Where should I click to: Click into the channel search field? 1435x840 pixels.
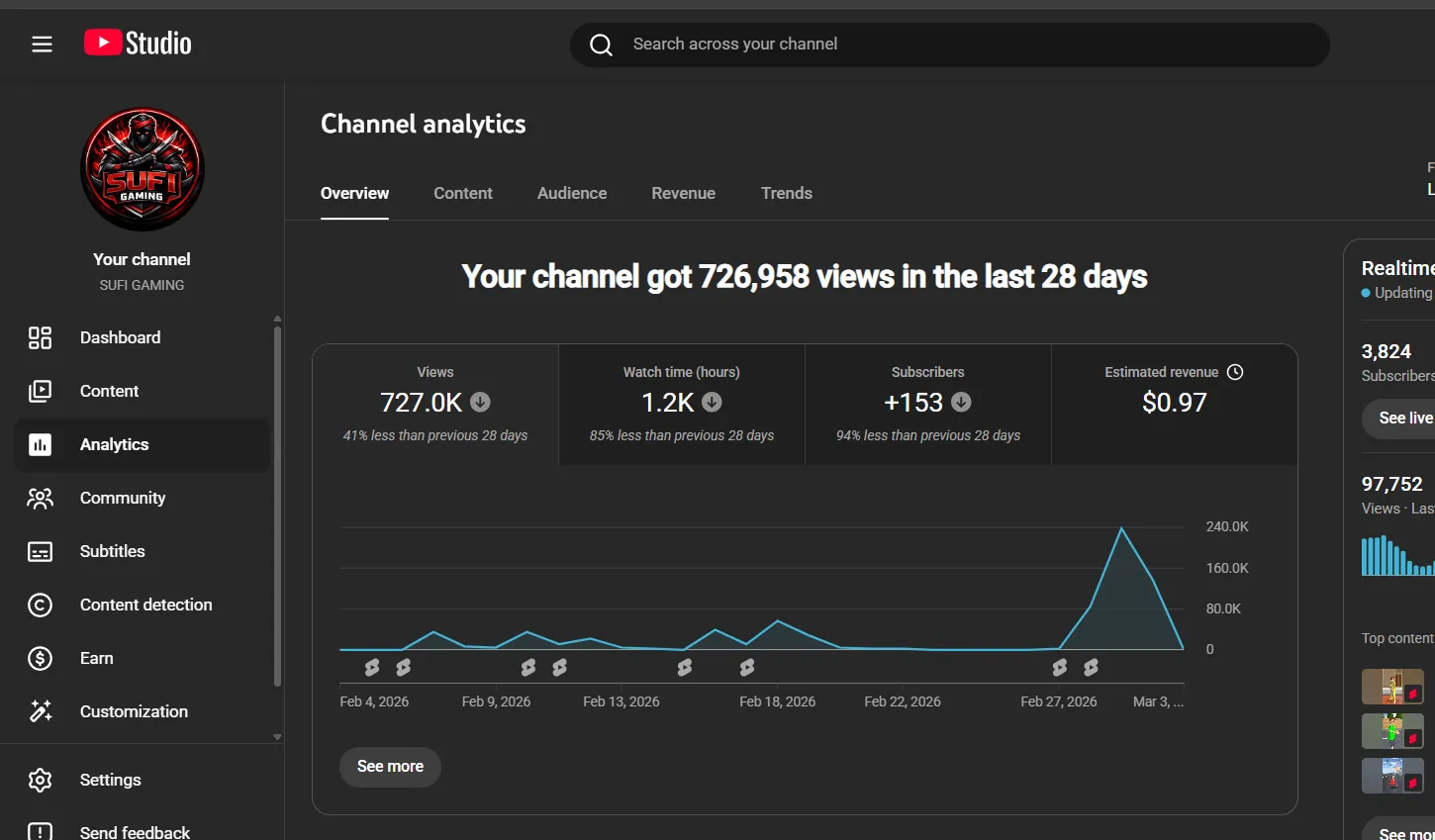click(949, 45)
